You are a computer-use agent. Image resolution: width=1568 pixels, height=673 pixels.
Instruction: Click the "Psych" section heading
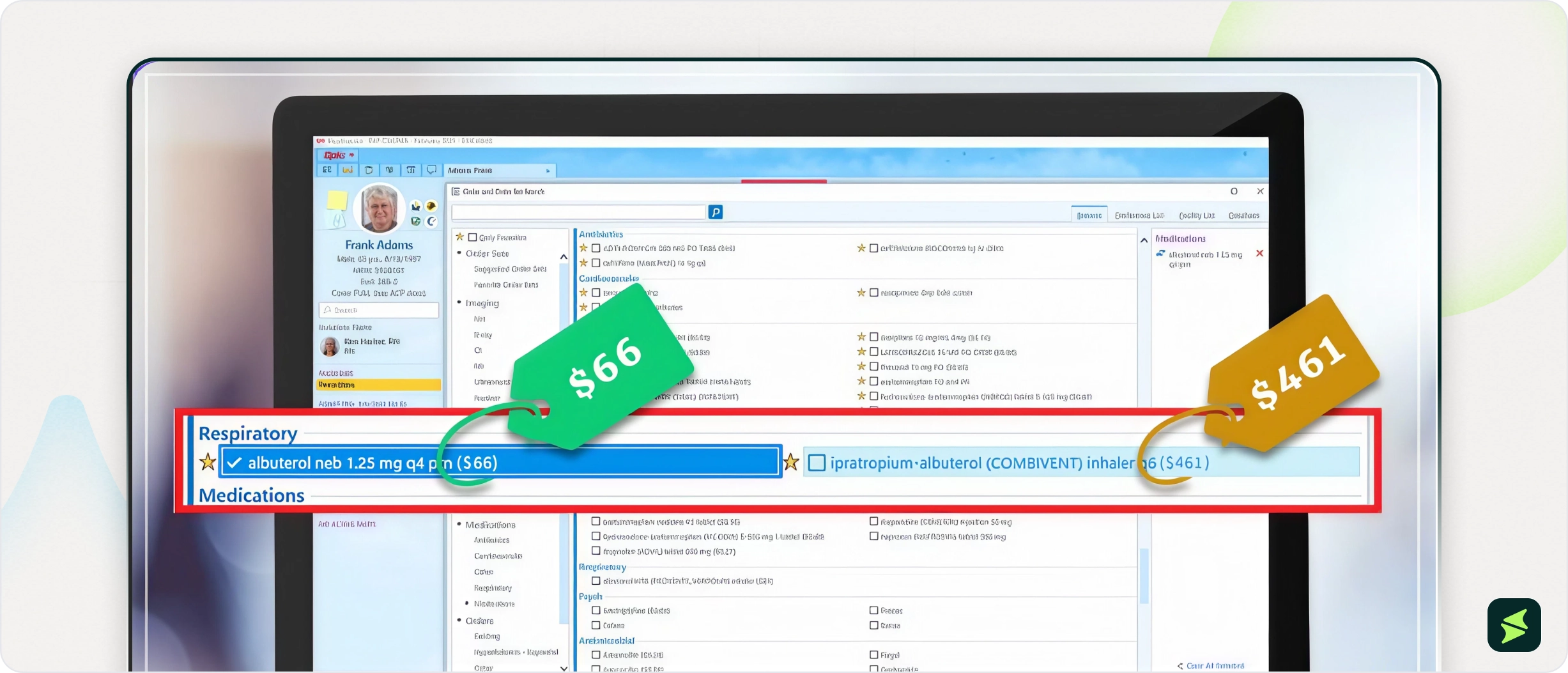tap(590, 596)
